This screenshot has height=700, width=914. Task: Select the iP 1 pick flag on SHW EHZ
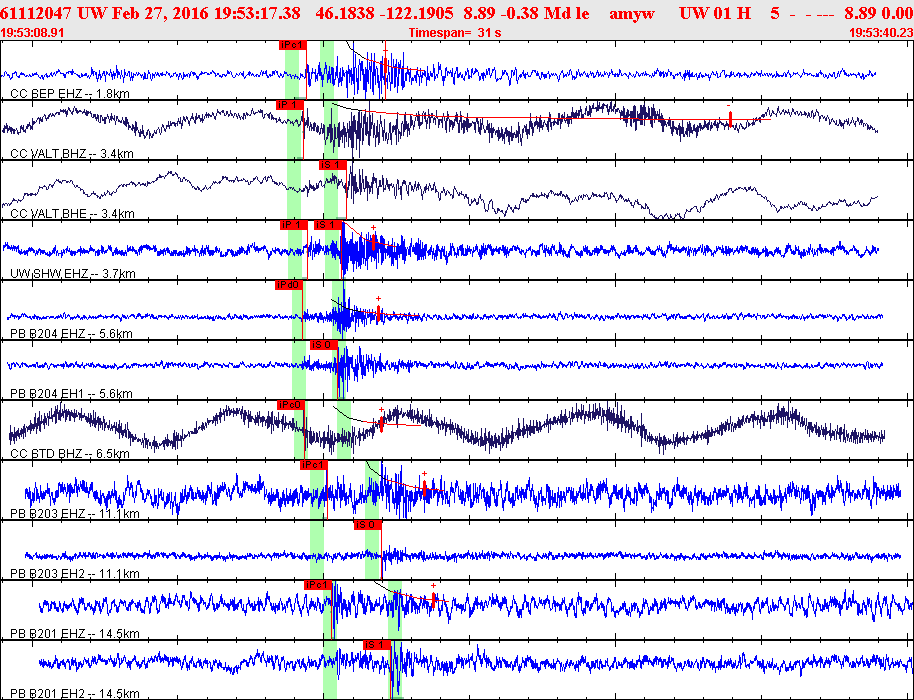(x=294, y=225)
